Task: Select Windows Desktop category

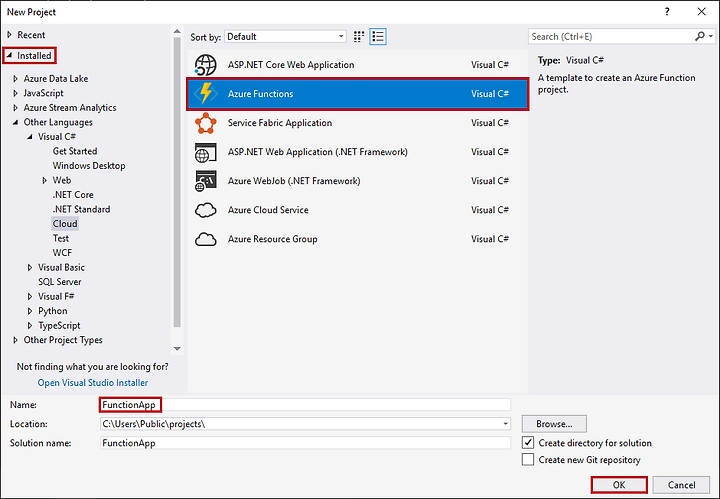Action: pyautogui.click(x=89, y=166)
